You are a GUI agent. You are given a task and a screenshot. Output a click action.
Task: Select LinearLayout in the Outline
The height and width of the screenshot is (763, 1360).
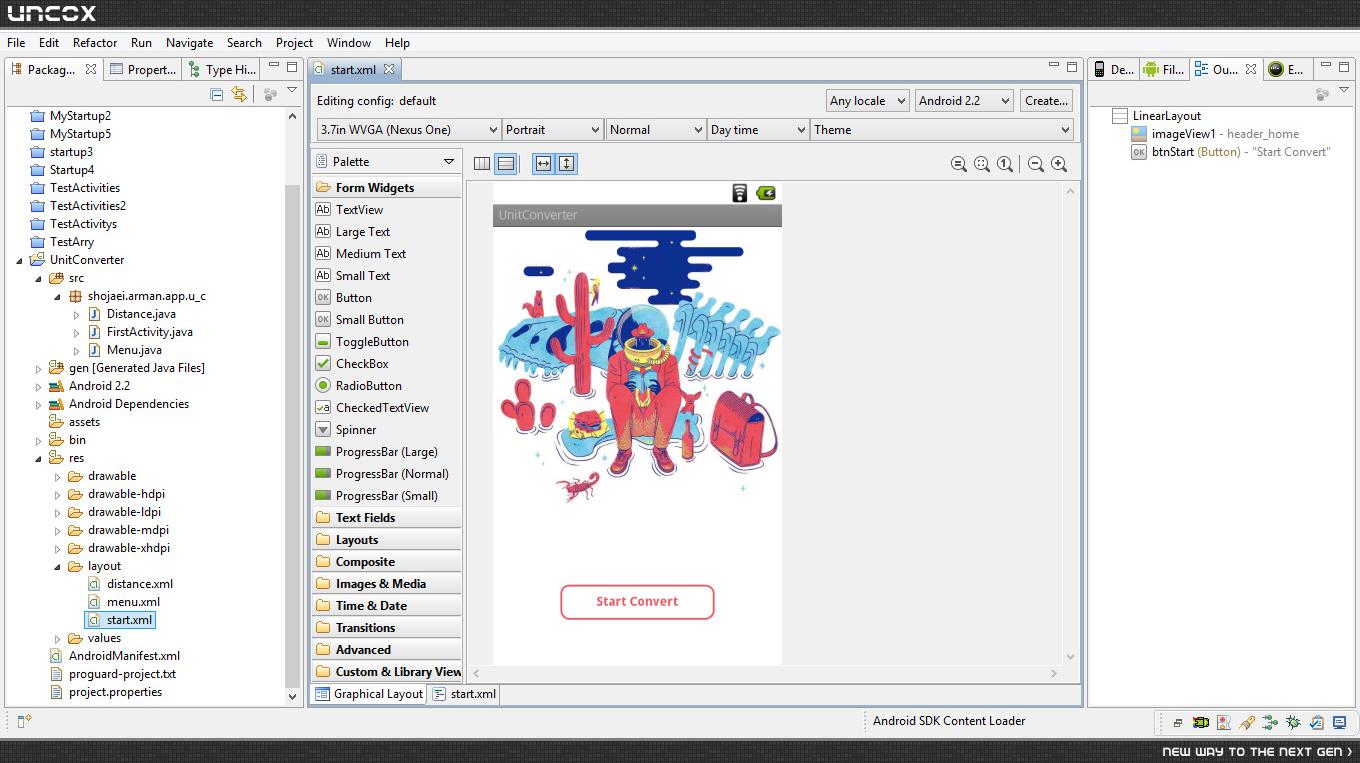[x=1166, y=116]
